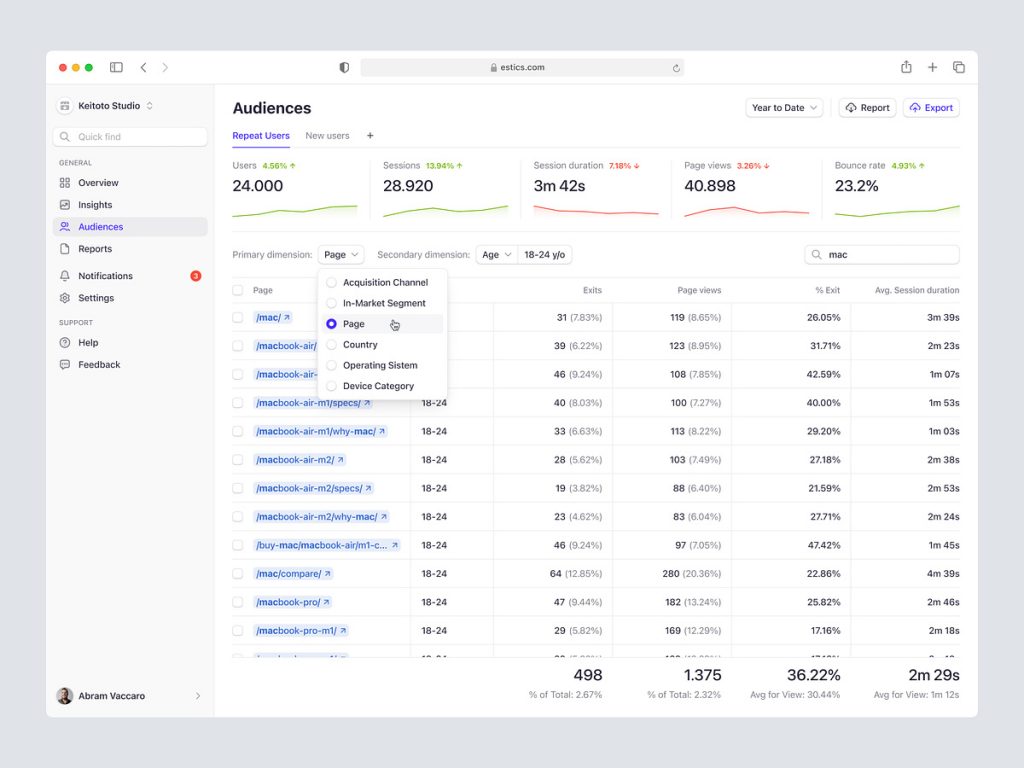Click the browser sidebar toggle icon
This screenshot has width=1024, height=768.
click(116, 67)
